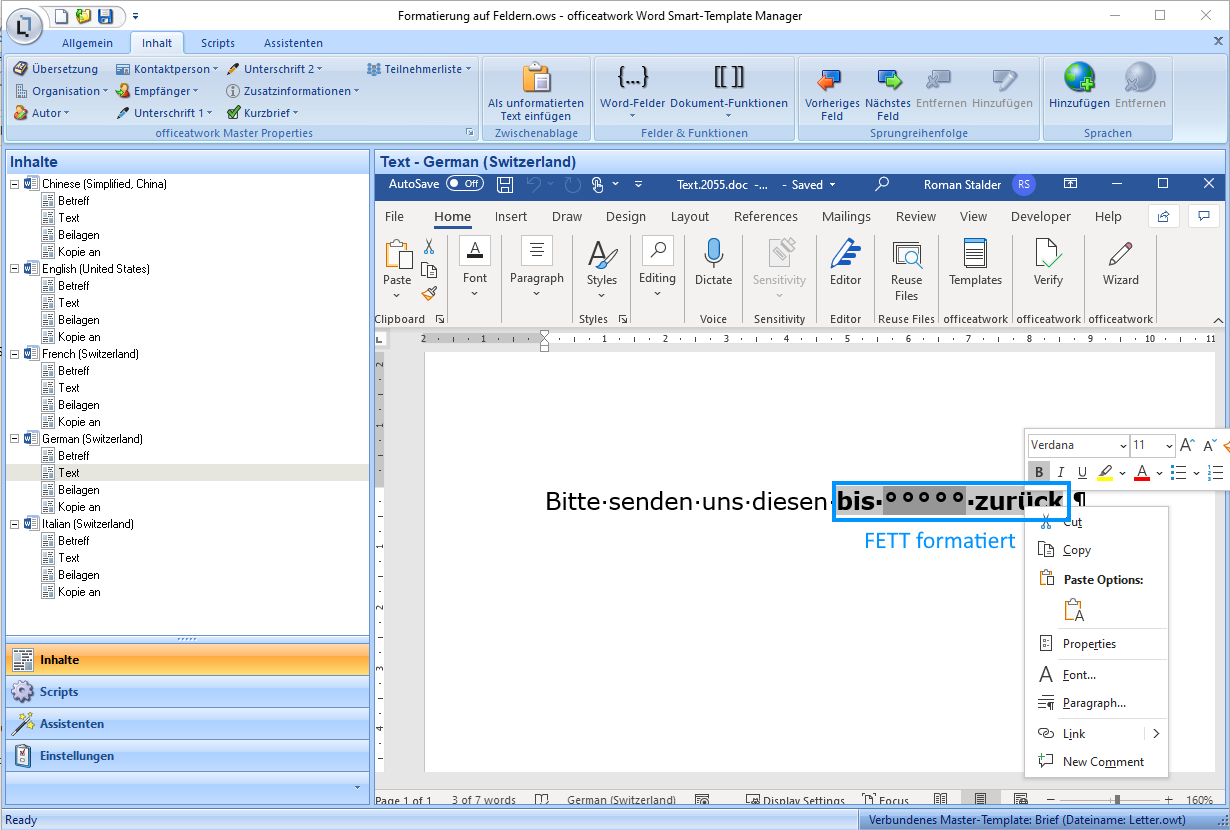Start Dictate microphone in Word

(713, 263)
